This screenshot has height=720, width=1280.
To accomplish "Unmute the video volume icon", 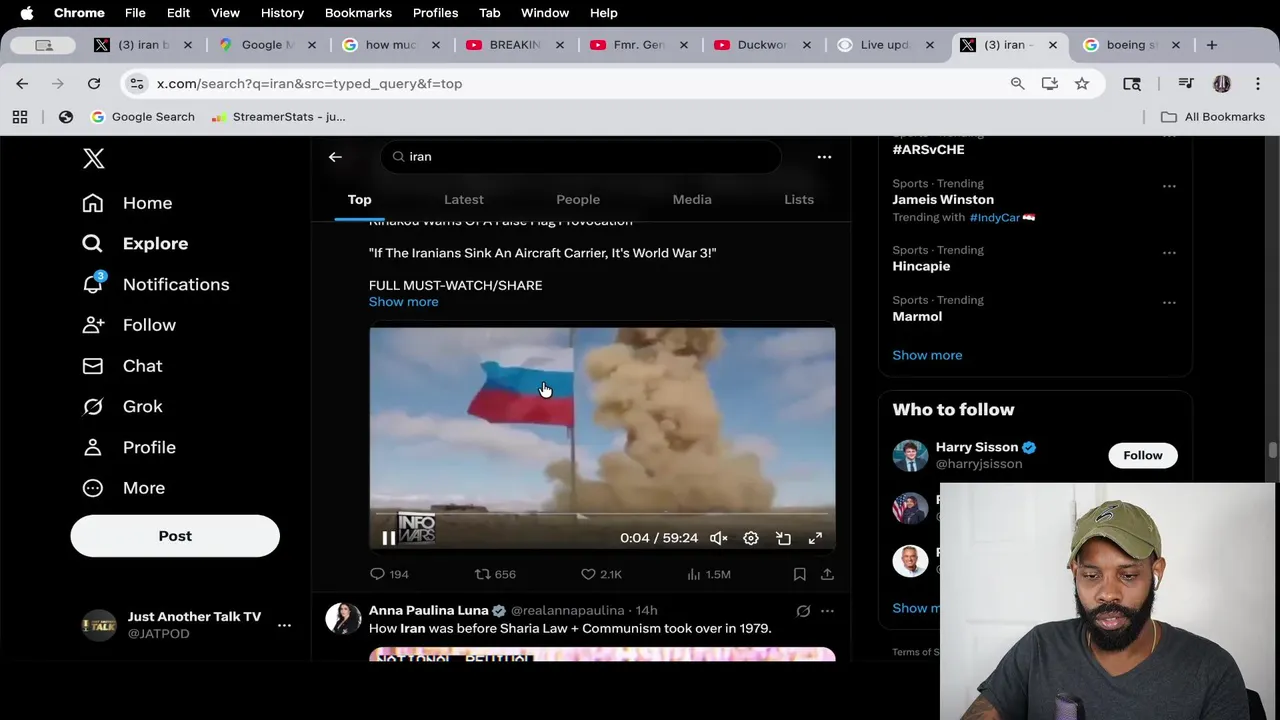I will [x=718, y=538].
